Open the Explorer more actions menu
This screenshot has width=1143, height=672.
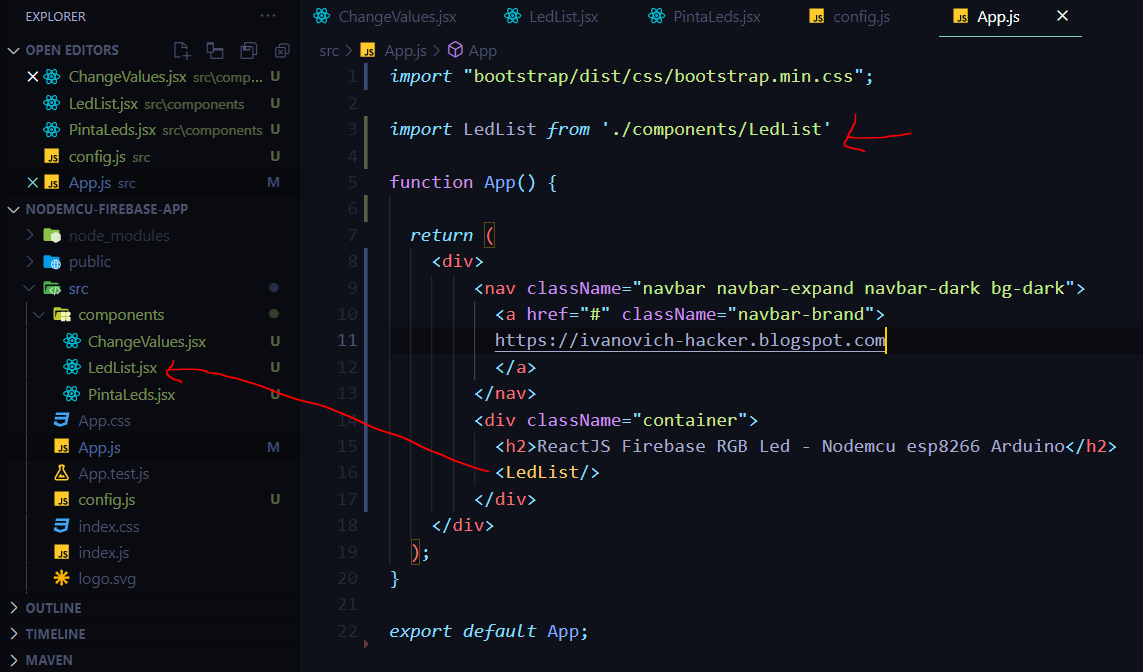click(267, 15)
